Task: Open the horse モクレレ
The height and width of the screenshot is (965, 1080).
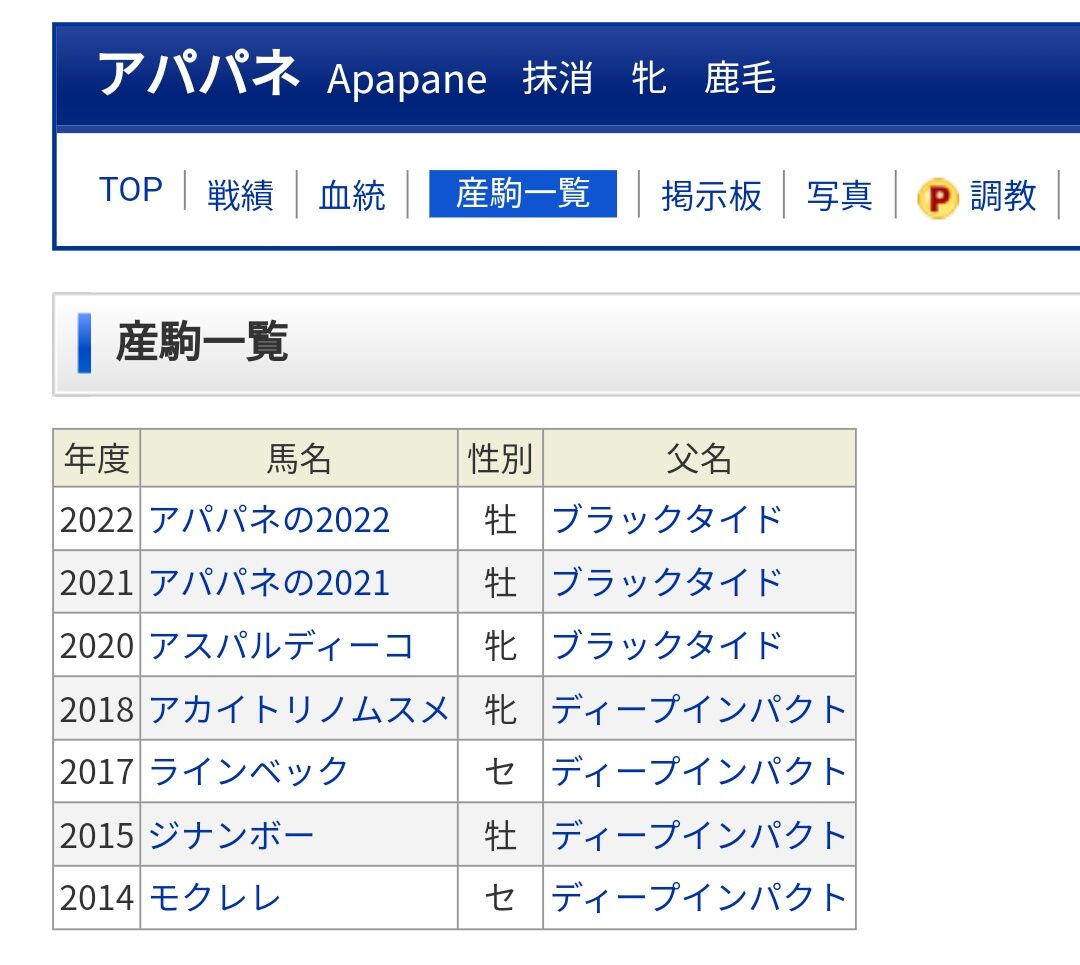Action: pos(215,897)
